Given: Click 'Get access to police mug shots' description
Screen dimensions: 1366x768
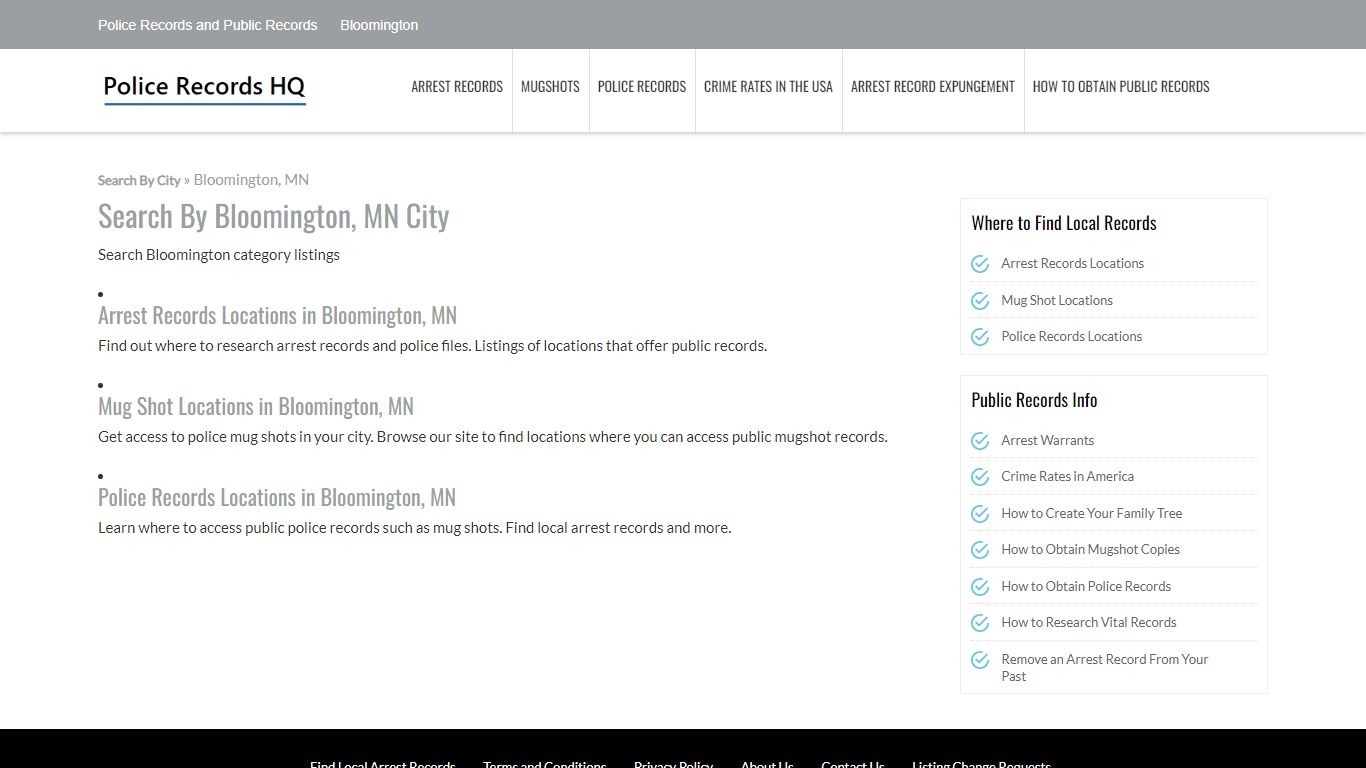Looking at the screenshot, I should (492, 437).
